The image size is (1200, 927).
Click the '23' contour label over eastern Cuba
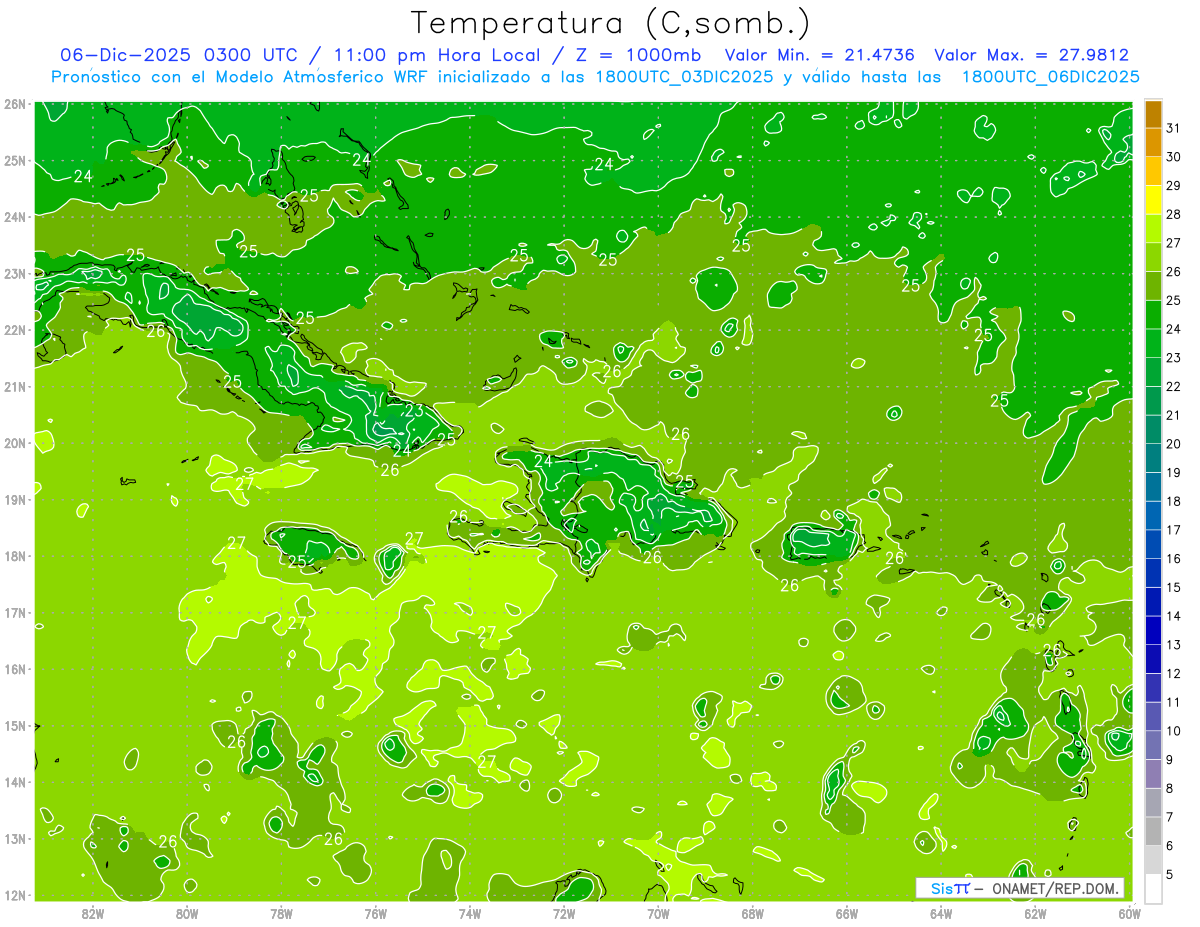(x=414, y=410)
